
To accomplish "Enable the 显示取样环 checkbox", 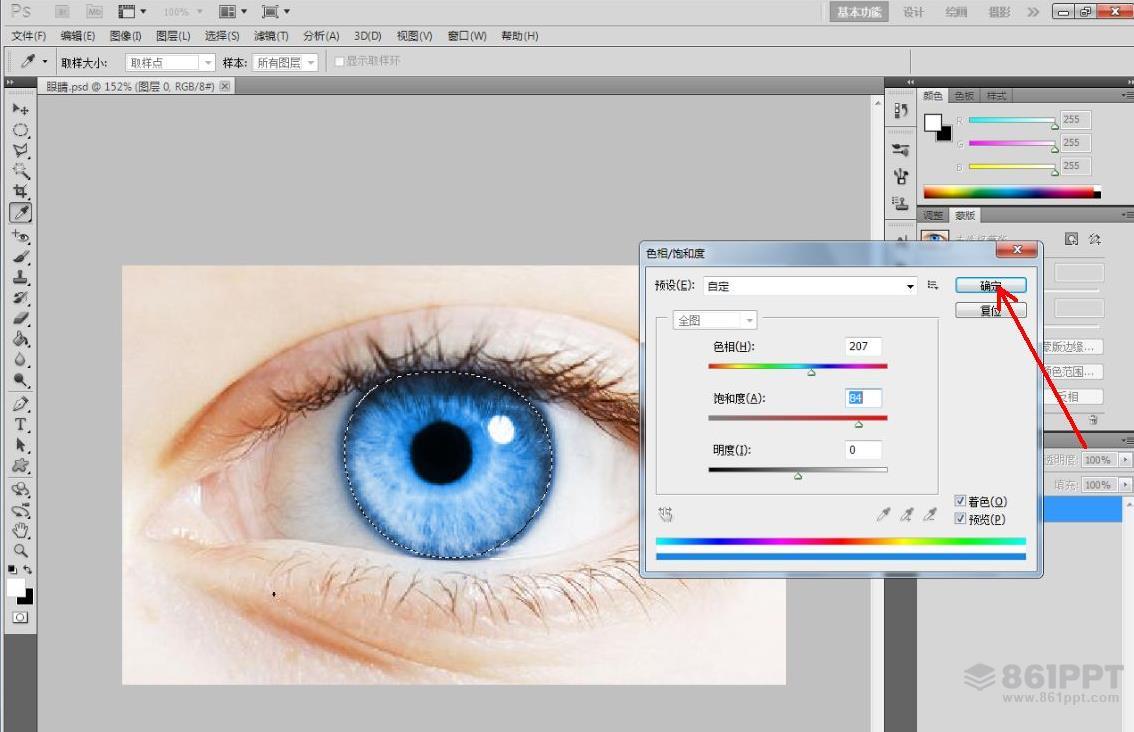I will pos(340,62).
